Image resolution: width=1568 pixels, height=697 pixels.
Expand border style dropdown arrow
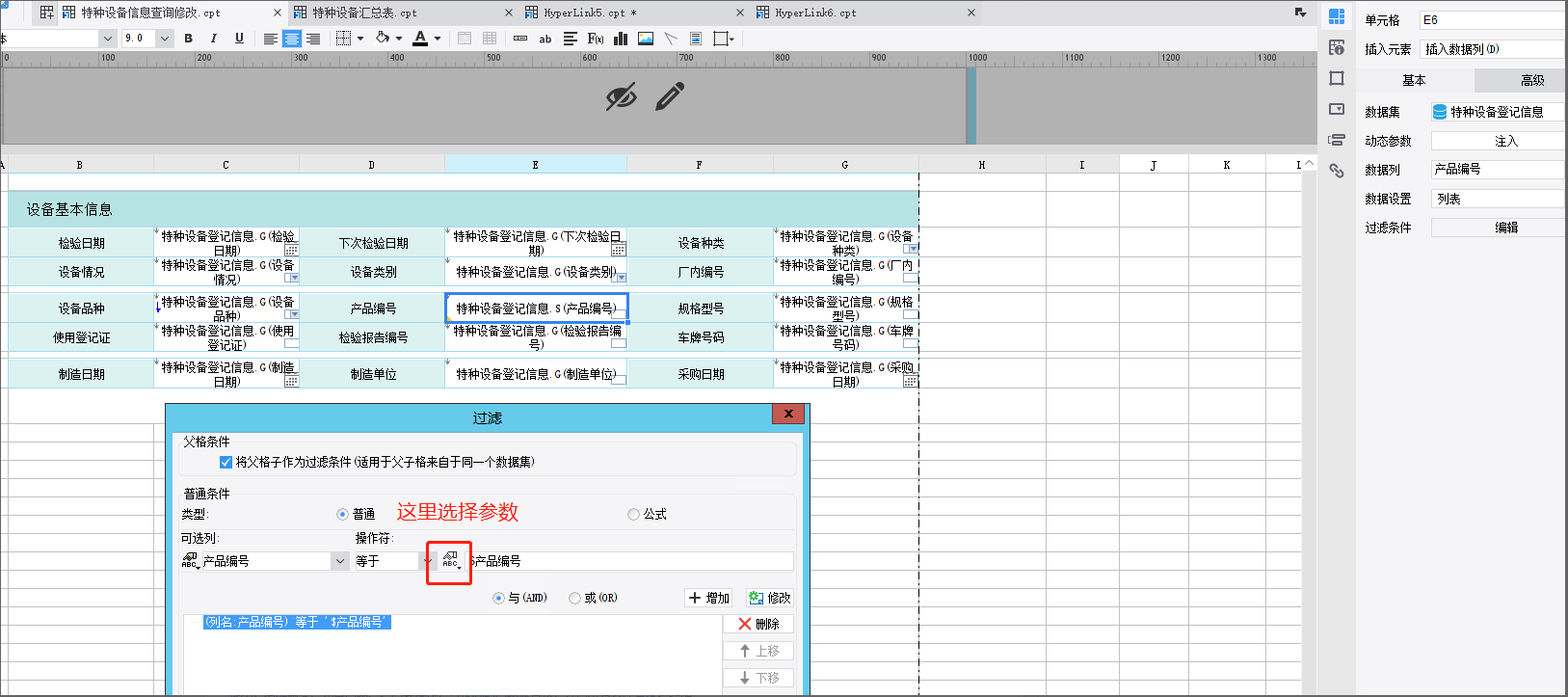pyautogui.click(x=360, y=39)
